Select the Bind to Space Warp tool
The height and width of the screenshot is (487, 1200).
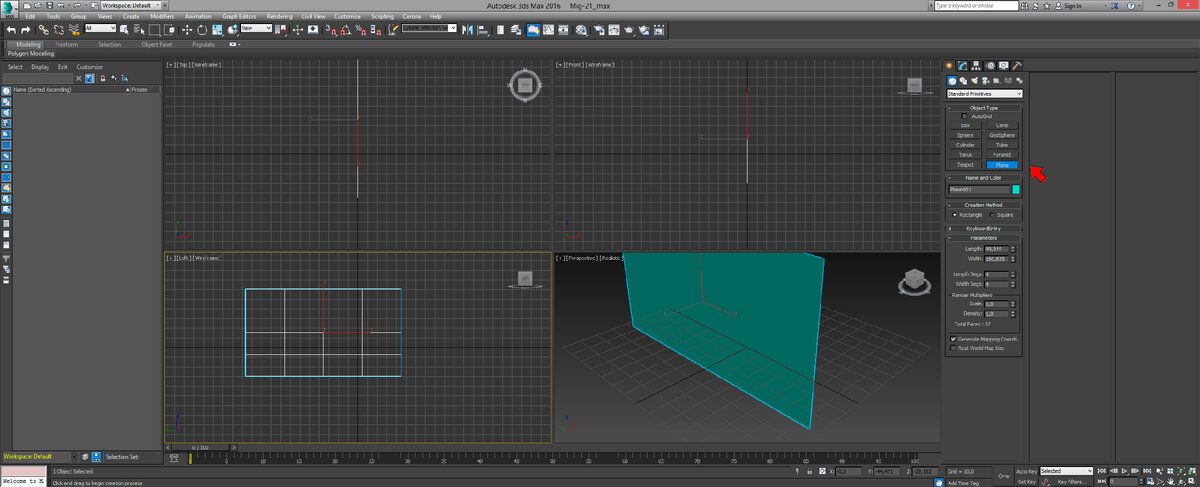tap(75, 30)
